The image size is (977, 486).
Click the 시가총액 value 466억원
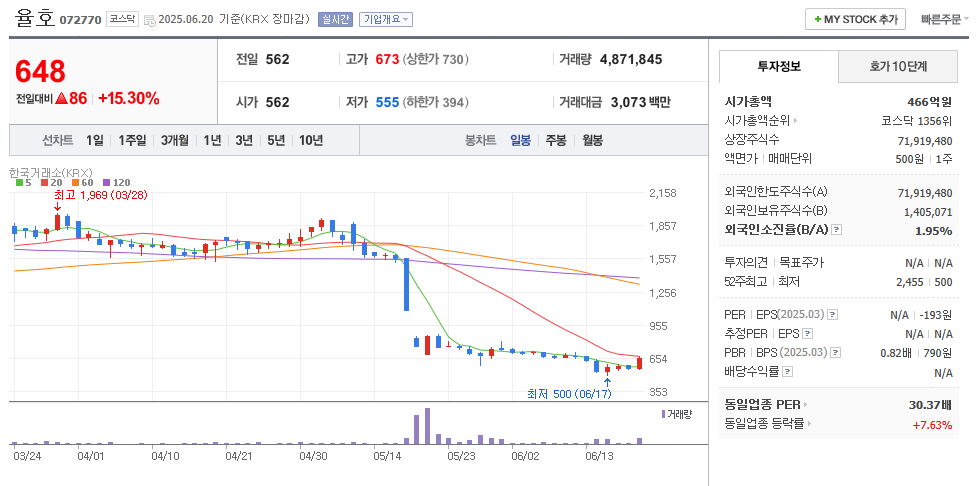point(930,102)
